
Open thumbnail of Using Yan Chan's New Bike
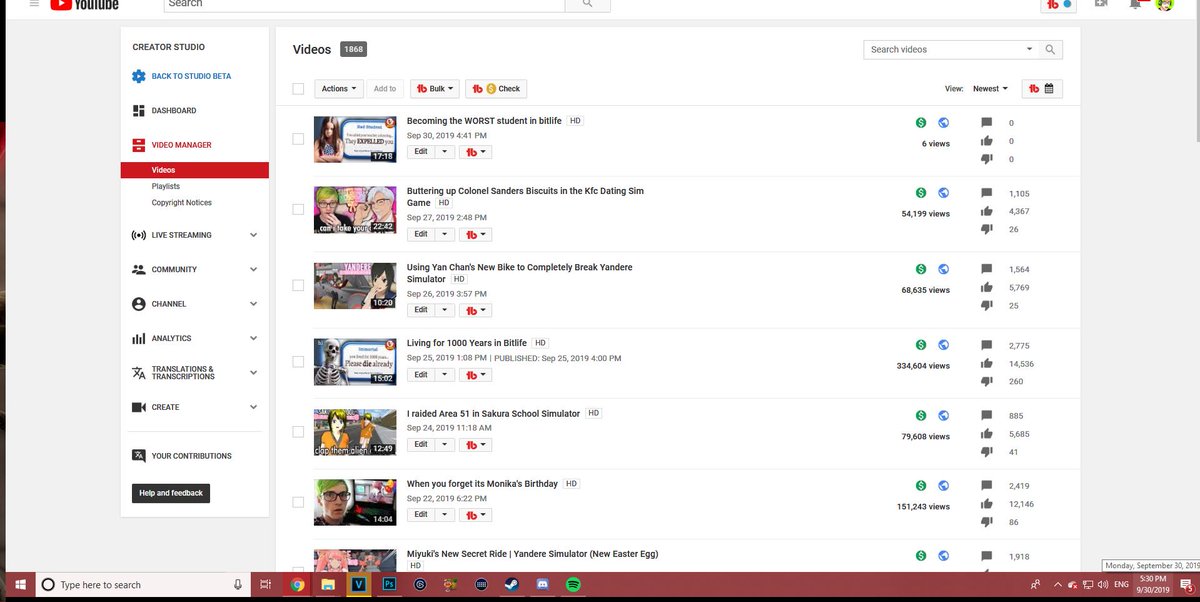point(355,286)
